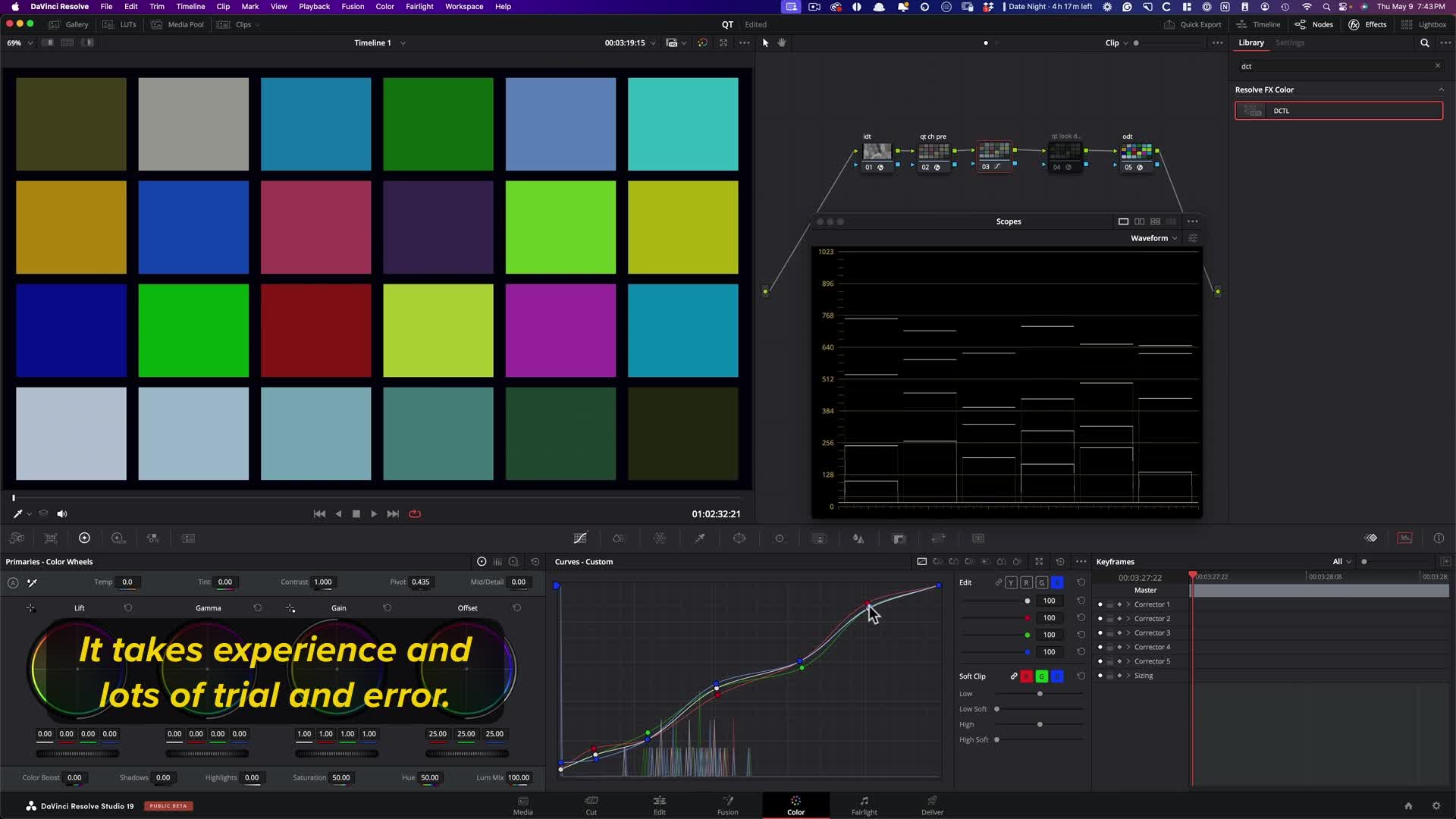Screen dimensions: 1456x819
Task: Open the Tracker palette icon
Action: click(x=780, y=538)
